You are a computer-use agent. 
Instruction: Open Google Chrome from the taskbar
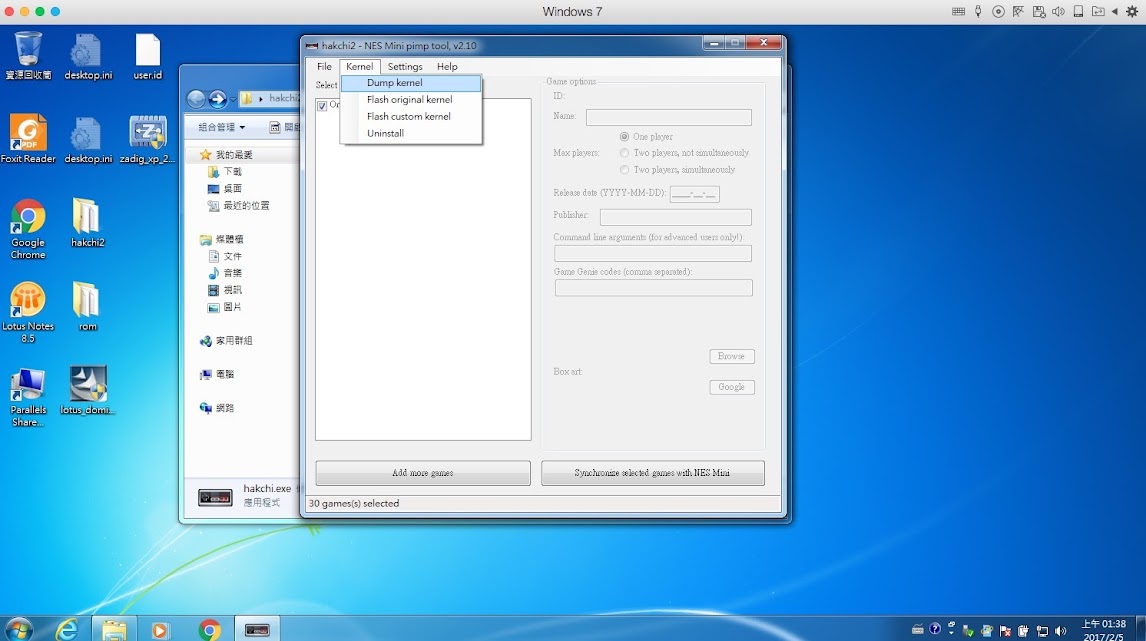tap(209, 629)
